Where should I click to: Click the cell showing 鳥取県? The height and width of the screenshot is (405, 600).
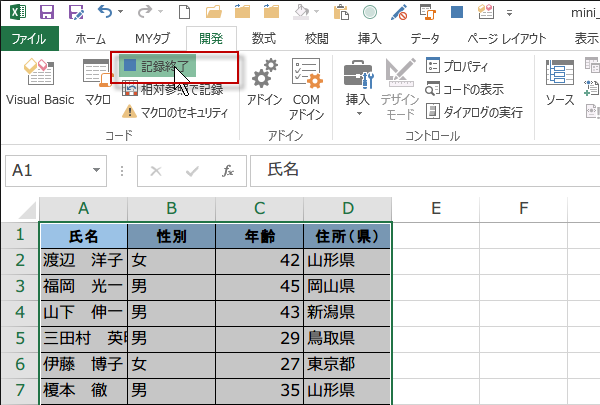(347, 339)
